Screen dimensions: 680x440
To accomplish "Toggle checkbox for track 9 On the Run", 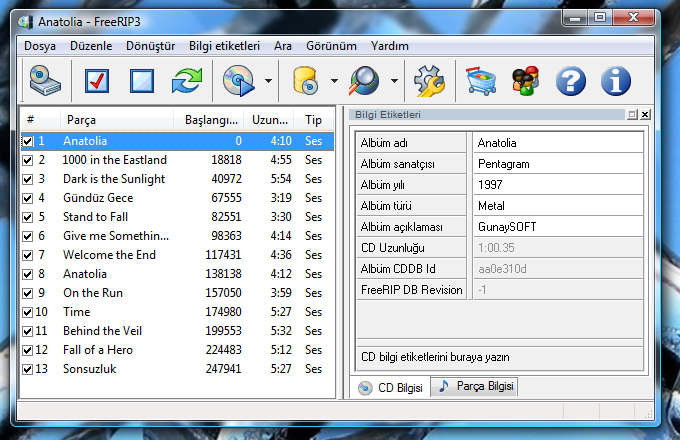I will [x=28, y=293].
